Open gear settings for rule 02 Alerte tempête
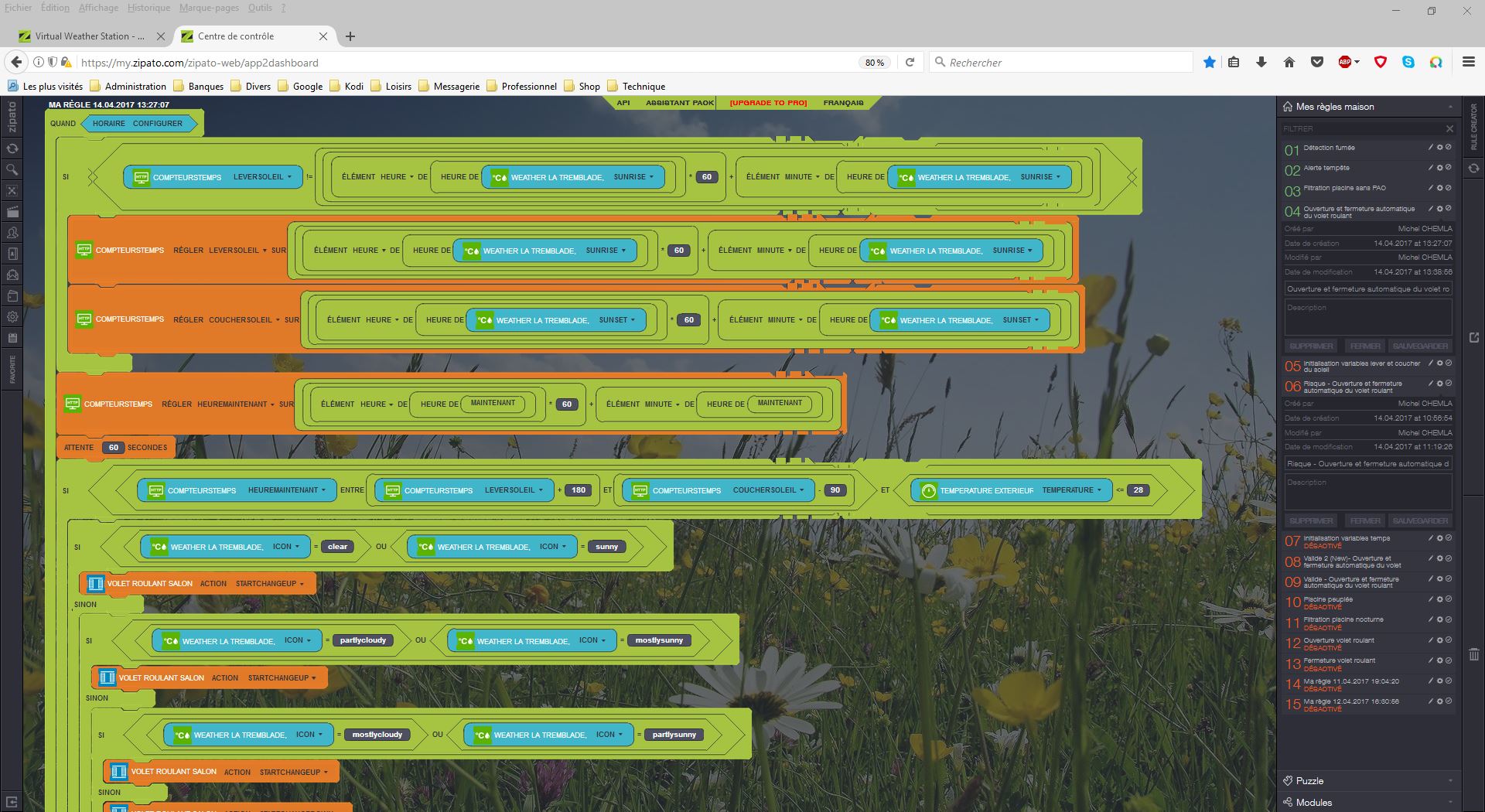 (x=1440, y=167)
